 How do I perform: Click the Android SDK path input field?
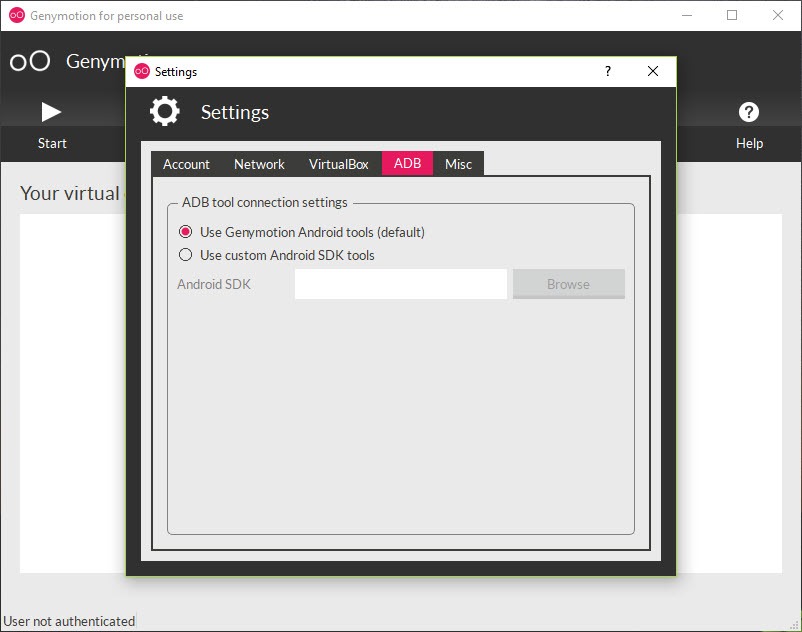400,284
